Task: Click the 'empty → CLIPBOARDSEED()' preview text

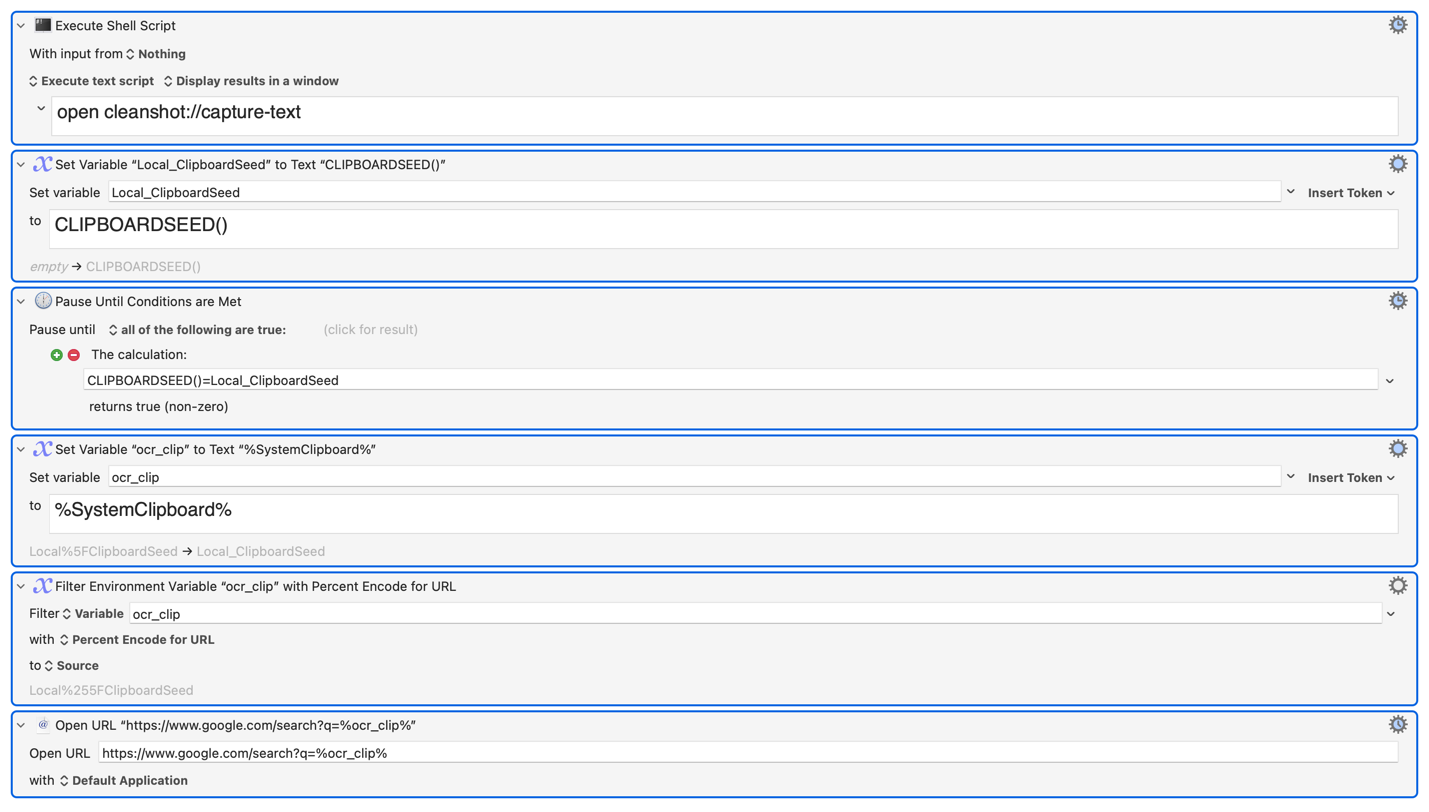Action: coord(115,267)
